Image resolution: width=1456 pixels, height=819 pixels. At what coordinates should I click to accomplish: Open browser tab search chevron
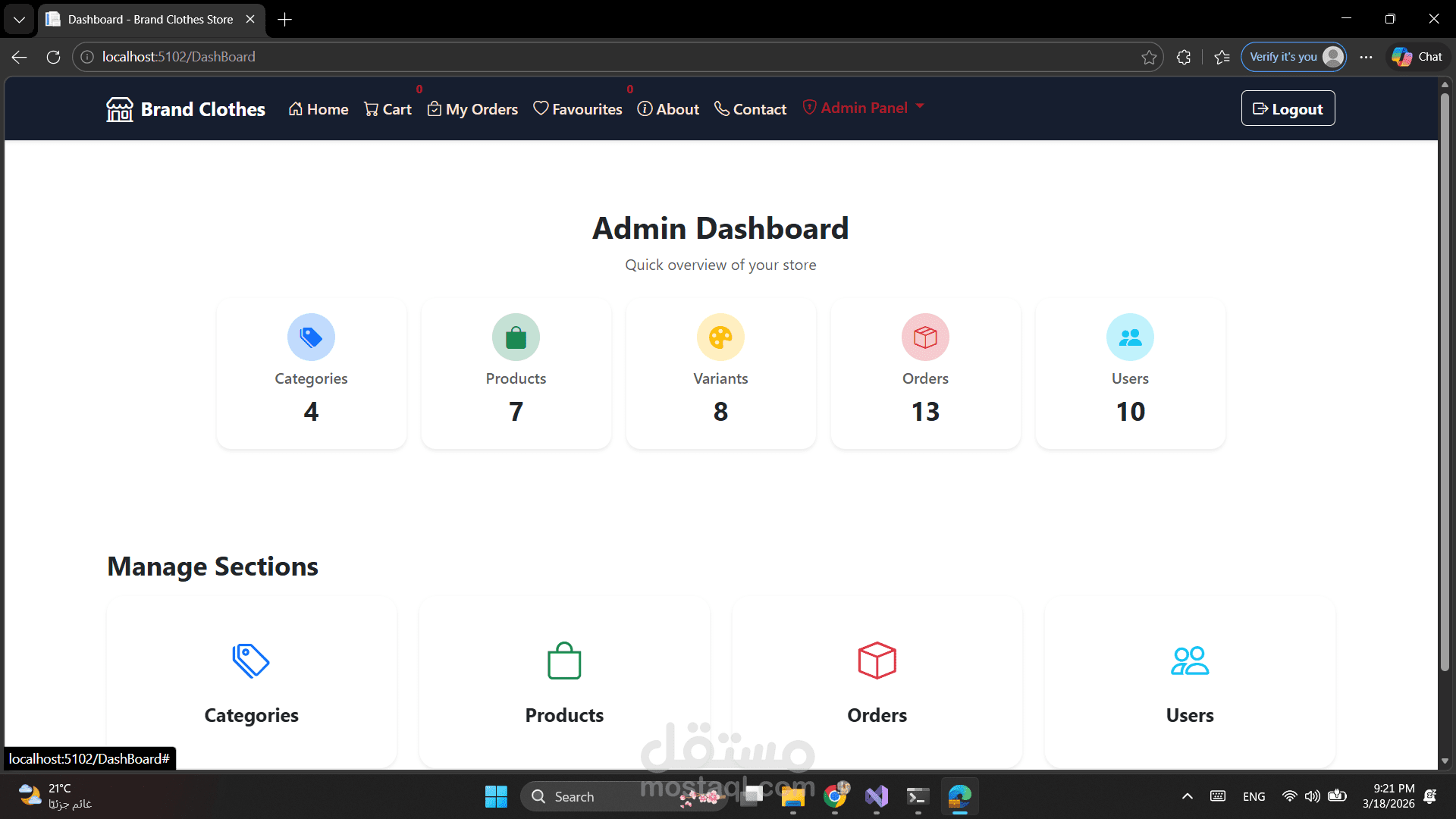pos(19,19)
